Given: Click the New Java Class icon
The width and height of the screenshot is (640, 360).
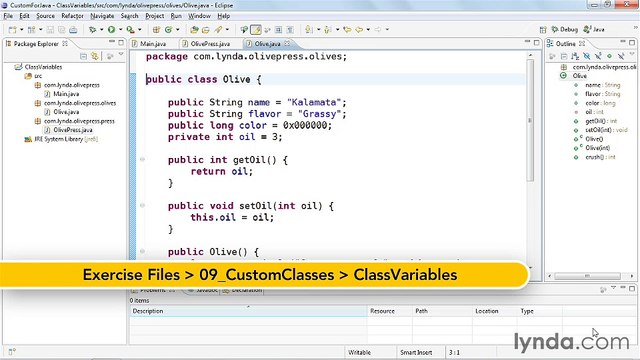Looking at the screenshot, I should (168, 30).
